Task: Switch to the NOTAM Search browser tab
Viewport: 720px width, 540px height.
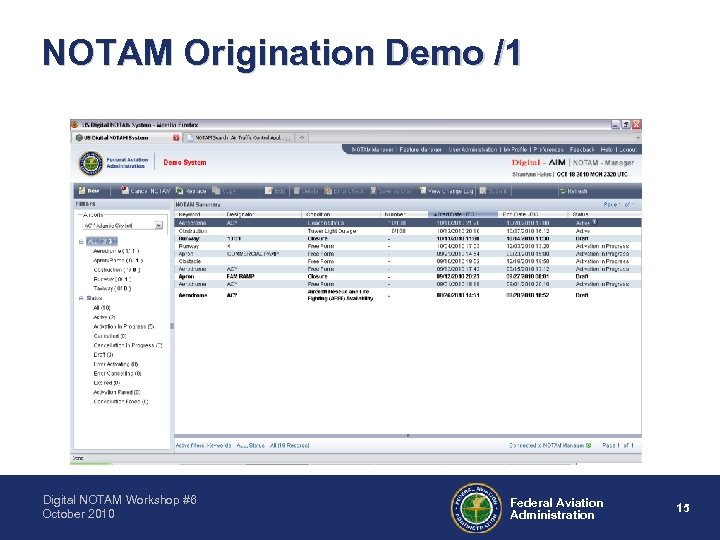Action: (239, 137)
